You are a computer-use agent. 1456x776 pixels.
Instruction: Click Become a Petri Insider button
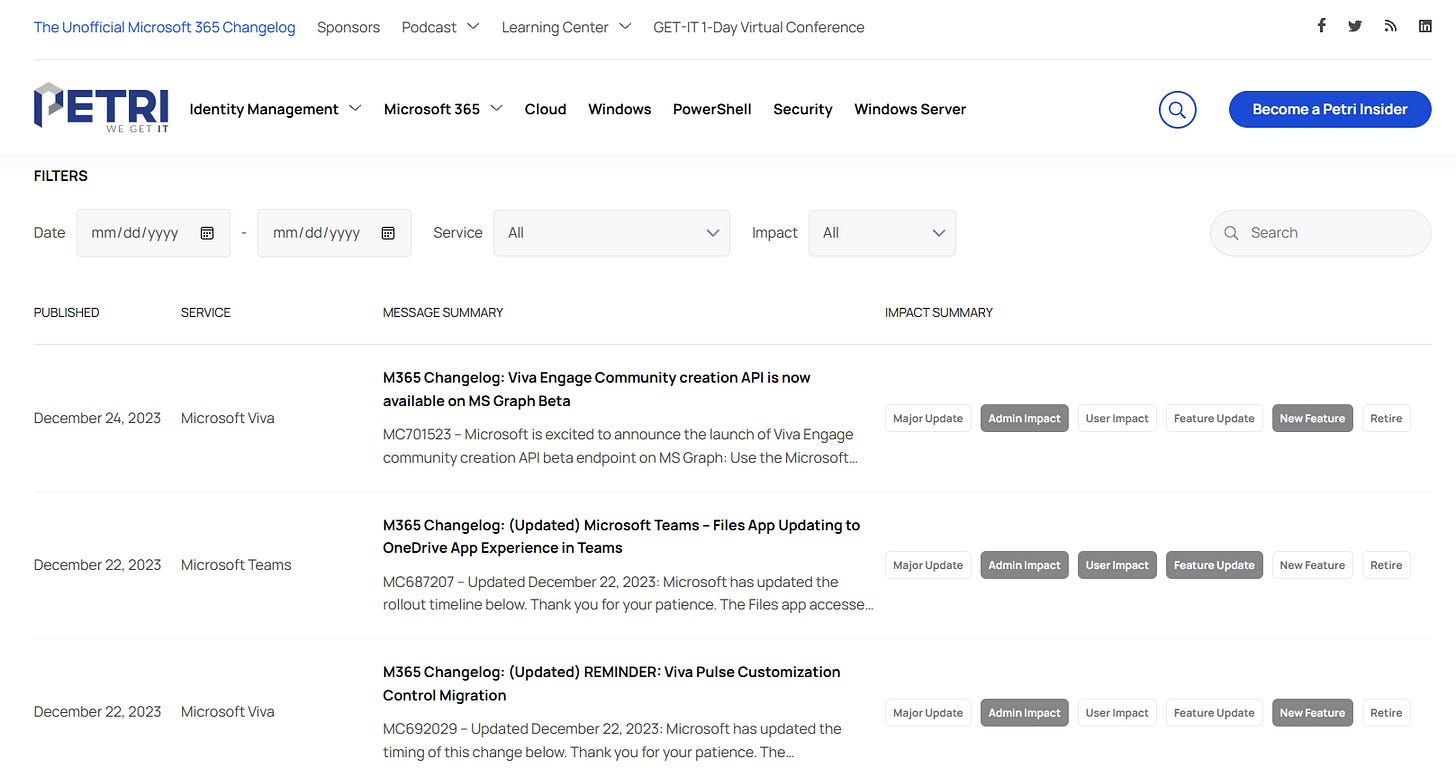(x=1330, y=109)
